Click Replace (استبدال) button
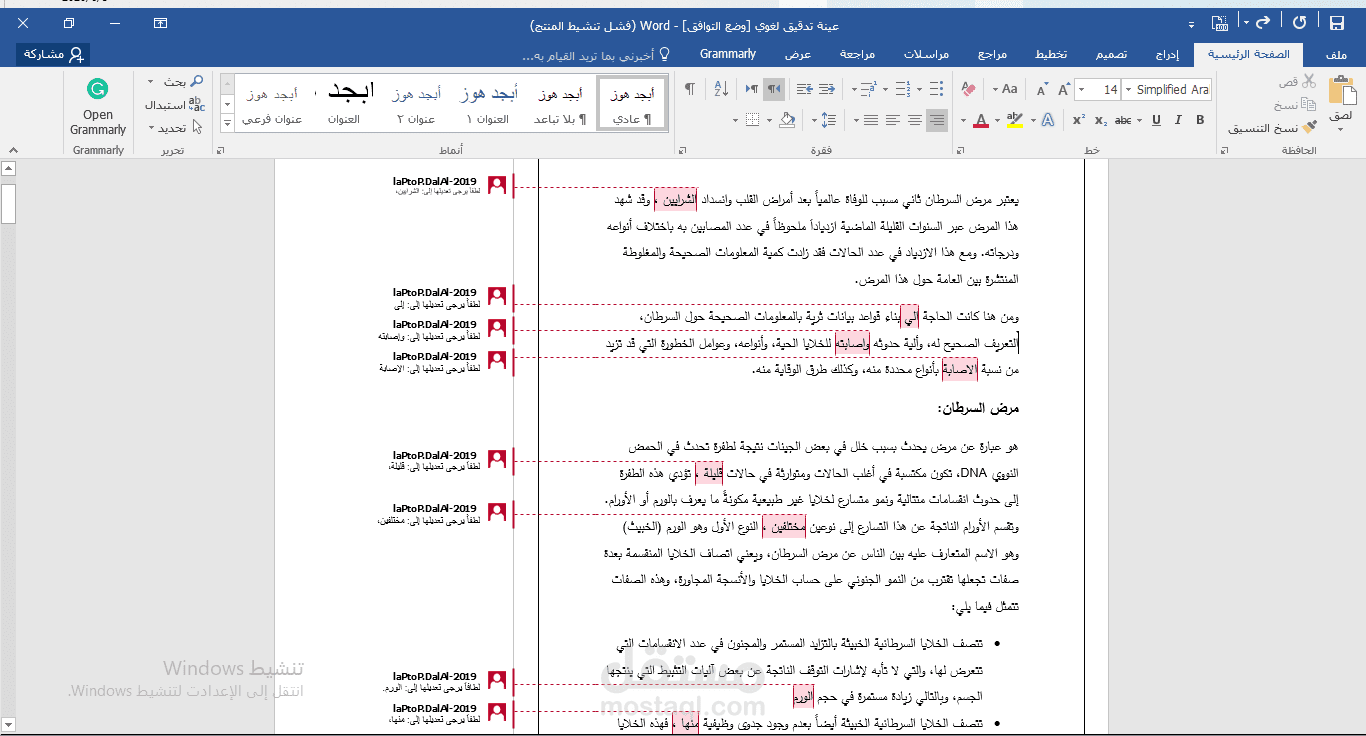 [175, 104]
